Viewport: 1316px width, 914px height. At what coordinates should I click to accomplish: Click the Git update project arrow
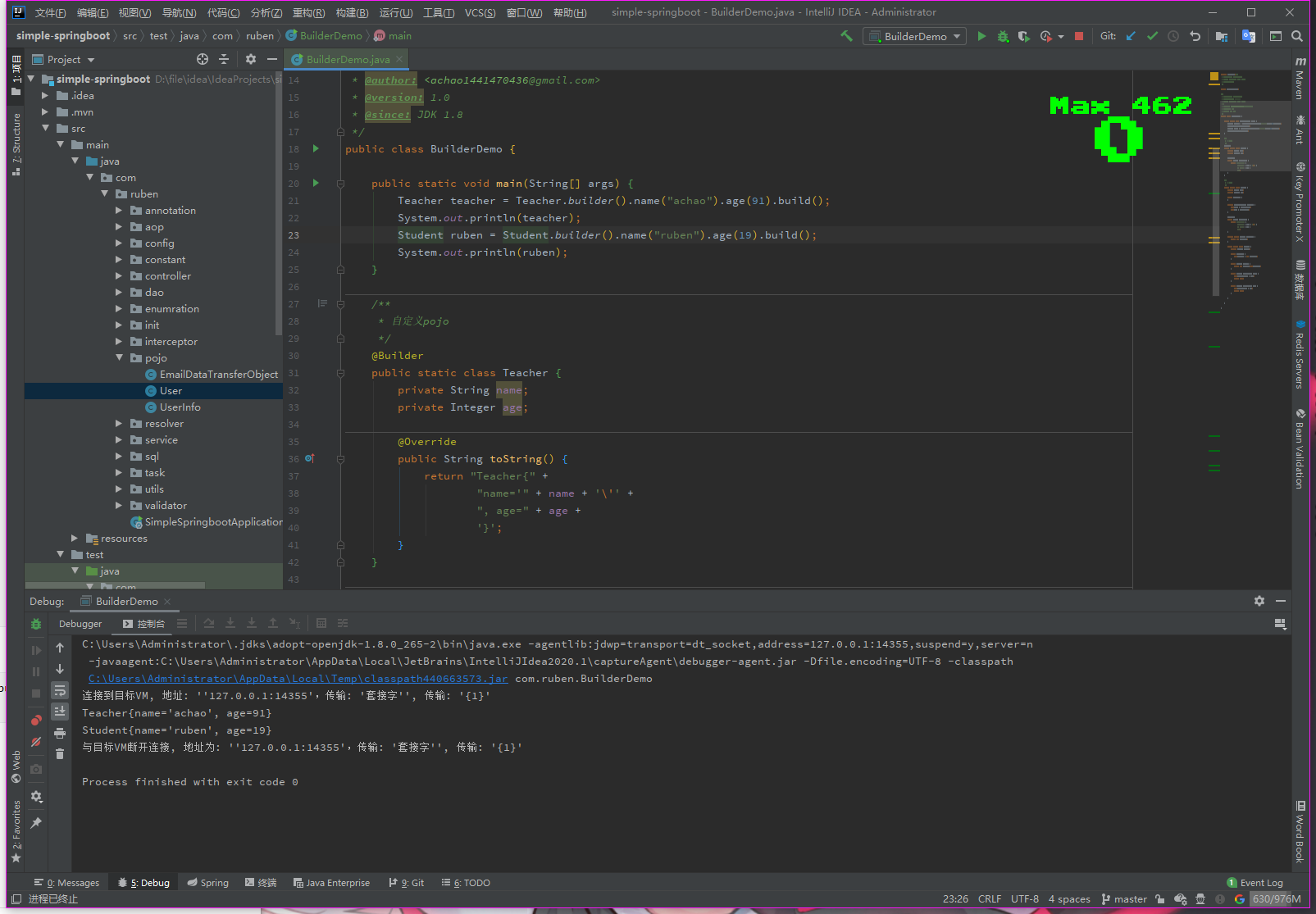click(x=1131, y=36)
